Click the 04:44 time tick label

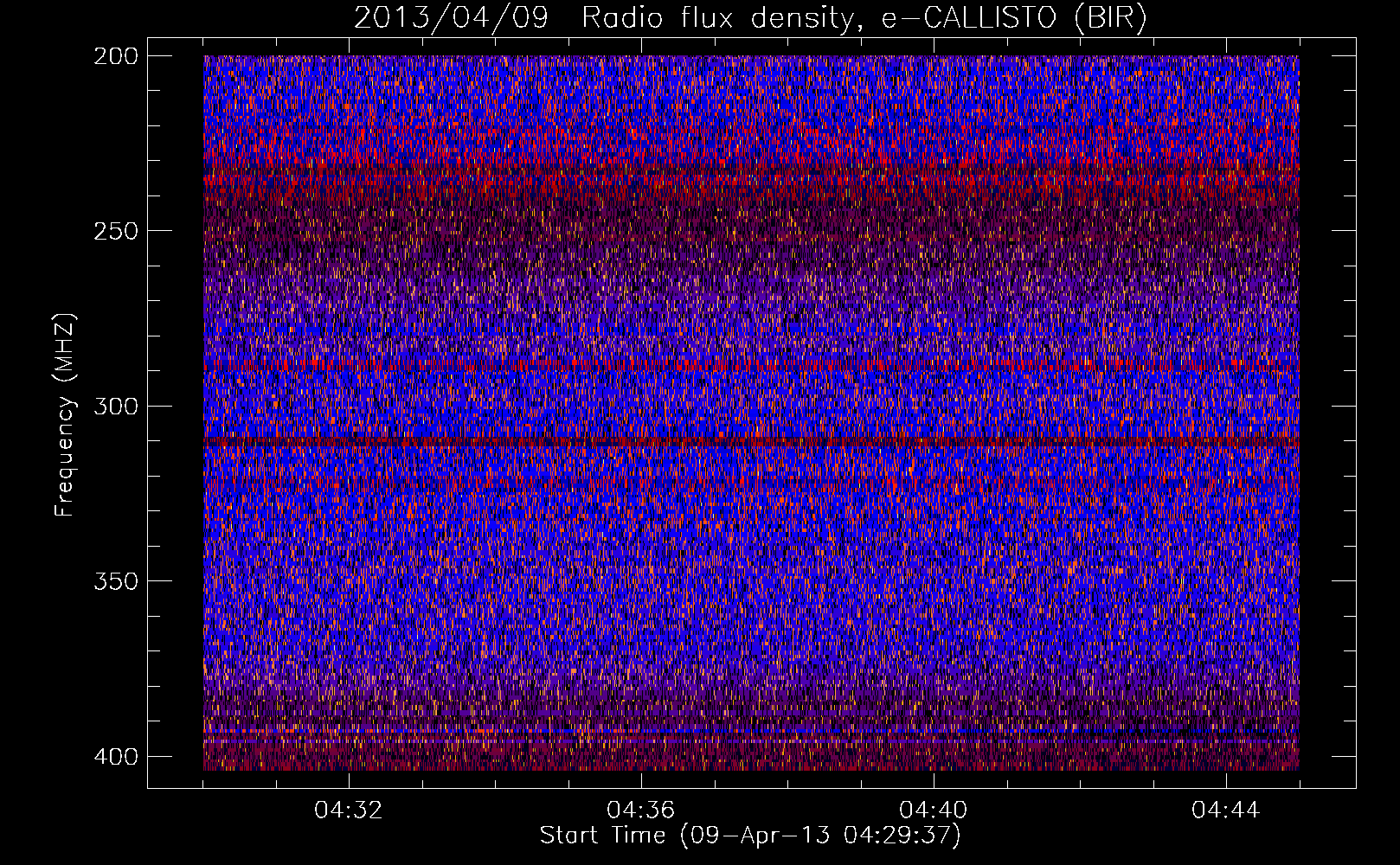[x=1226, y=811]
